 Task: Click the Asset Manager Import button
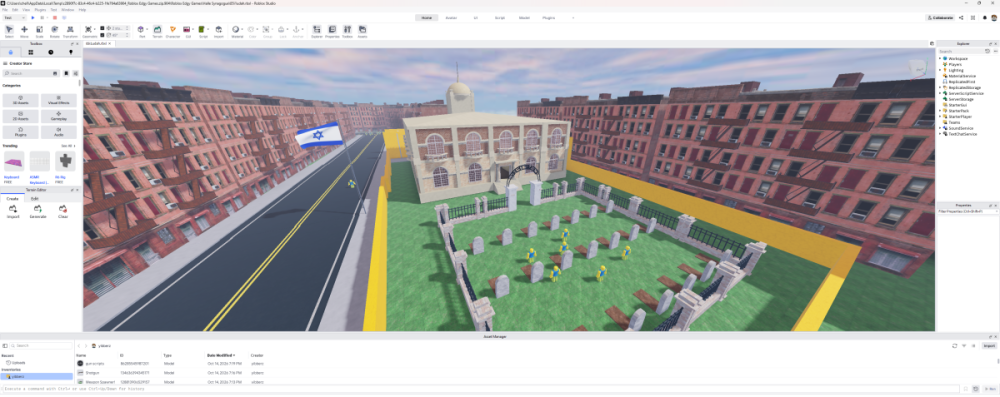989,345
